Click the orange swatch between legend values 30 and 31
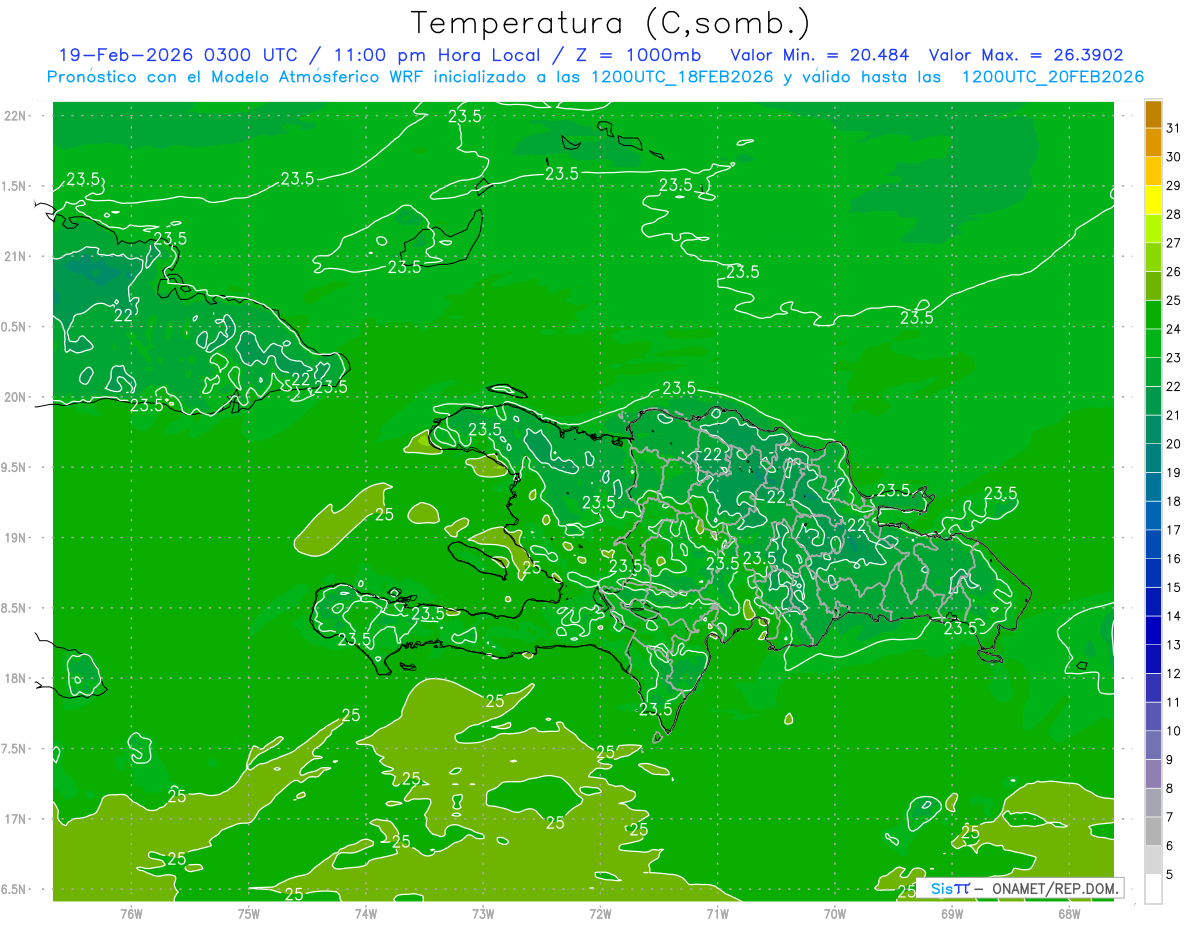This screenshot has width=1200, height=927. tap(1153, 142)
